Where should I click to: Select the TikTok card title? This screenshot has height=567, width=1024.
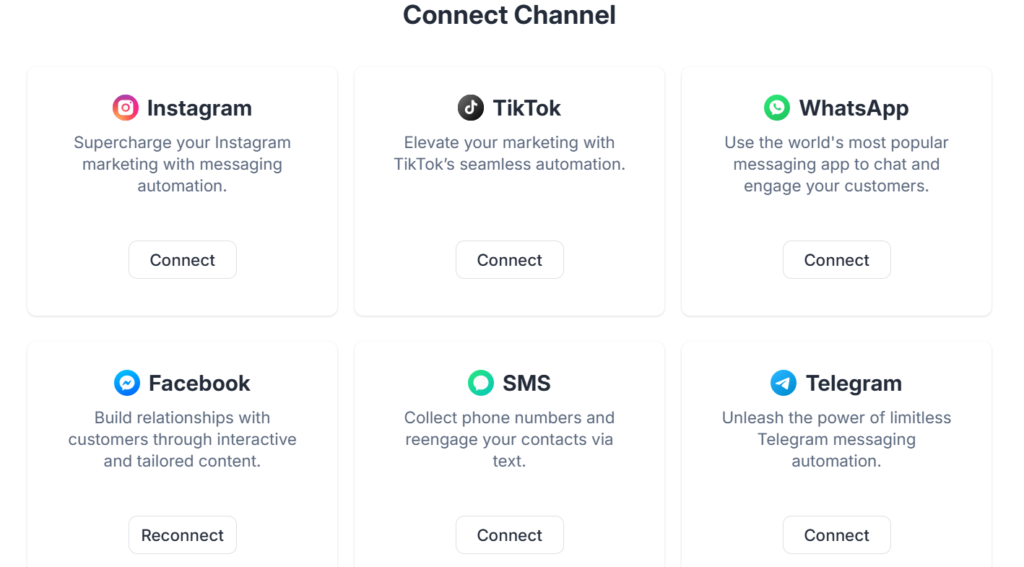coord(526,108)
